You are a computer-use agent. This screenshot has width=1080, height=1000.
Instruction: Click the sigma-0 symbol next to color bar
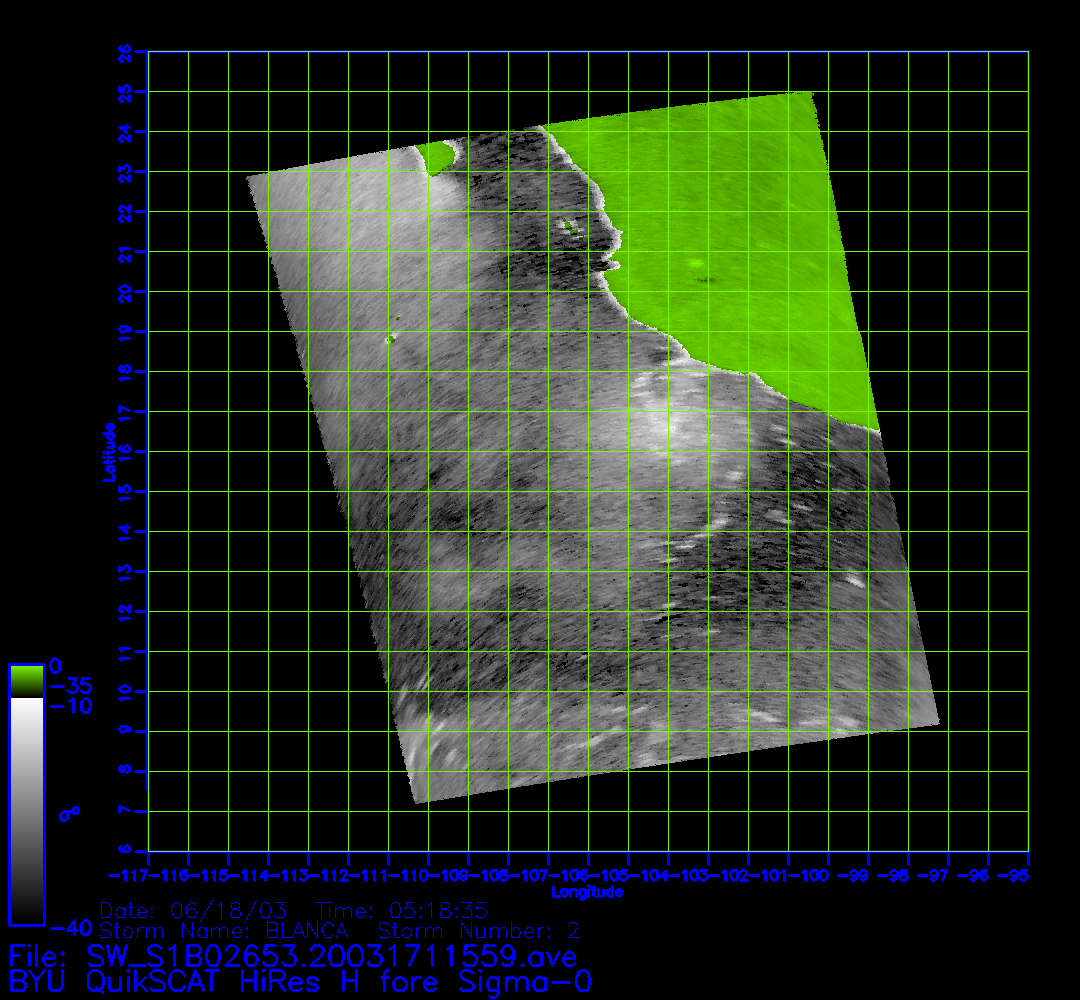pyautogui.click(x=69, y=814)
